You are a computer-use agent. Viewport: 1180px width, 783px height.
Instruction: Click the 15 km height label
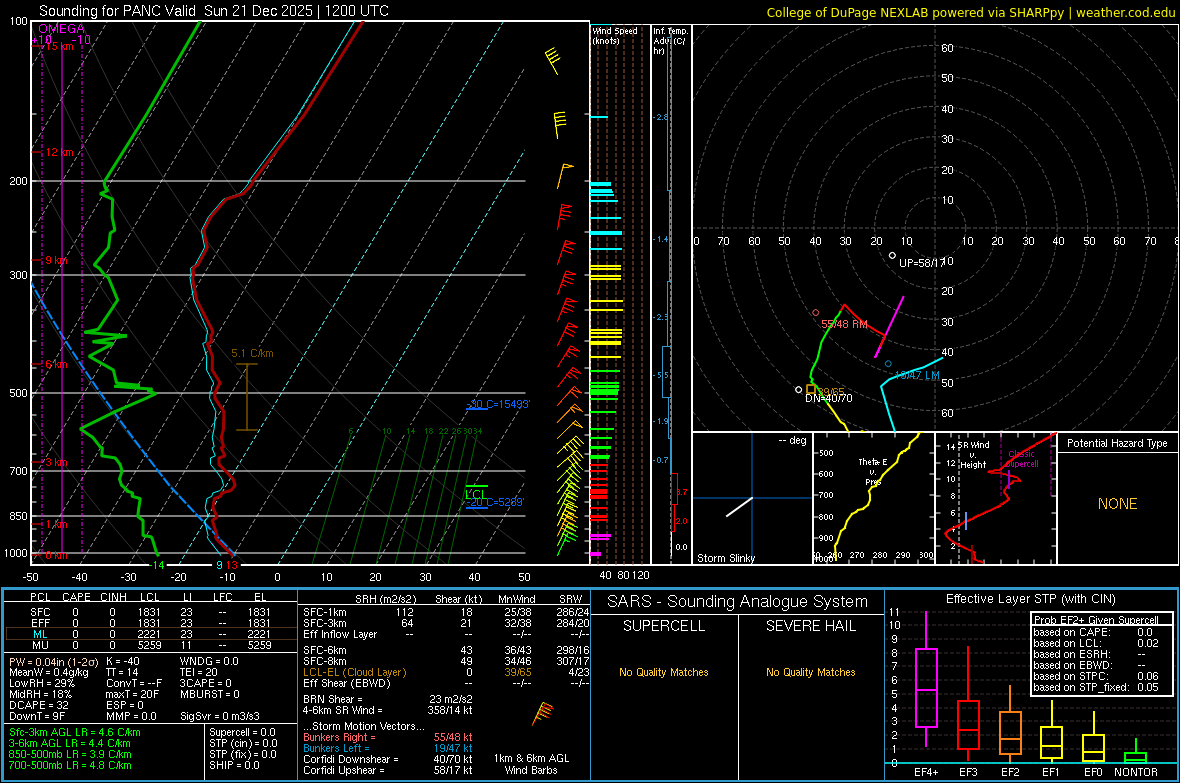[60, 46]
